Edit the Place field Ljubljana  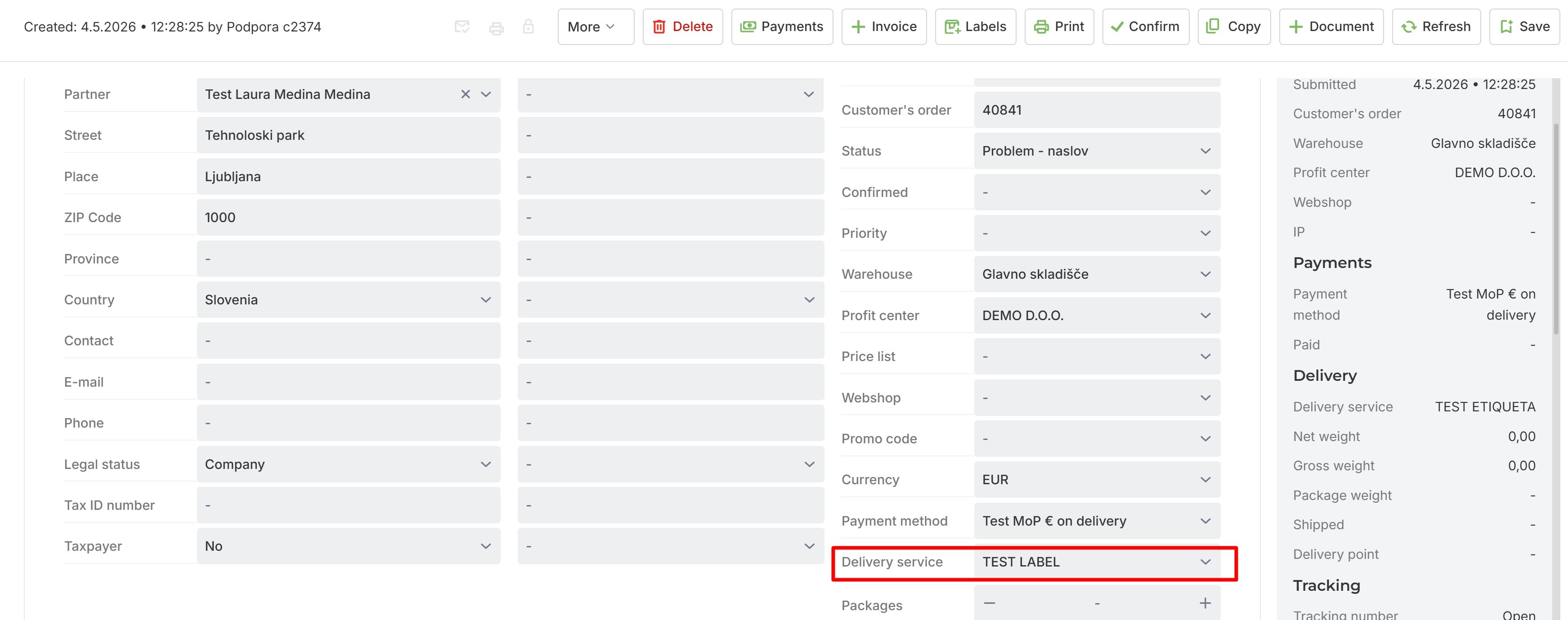348,176
